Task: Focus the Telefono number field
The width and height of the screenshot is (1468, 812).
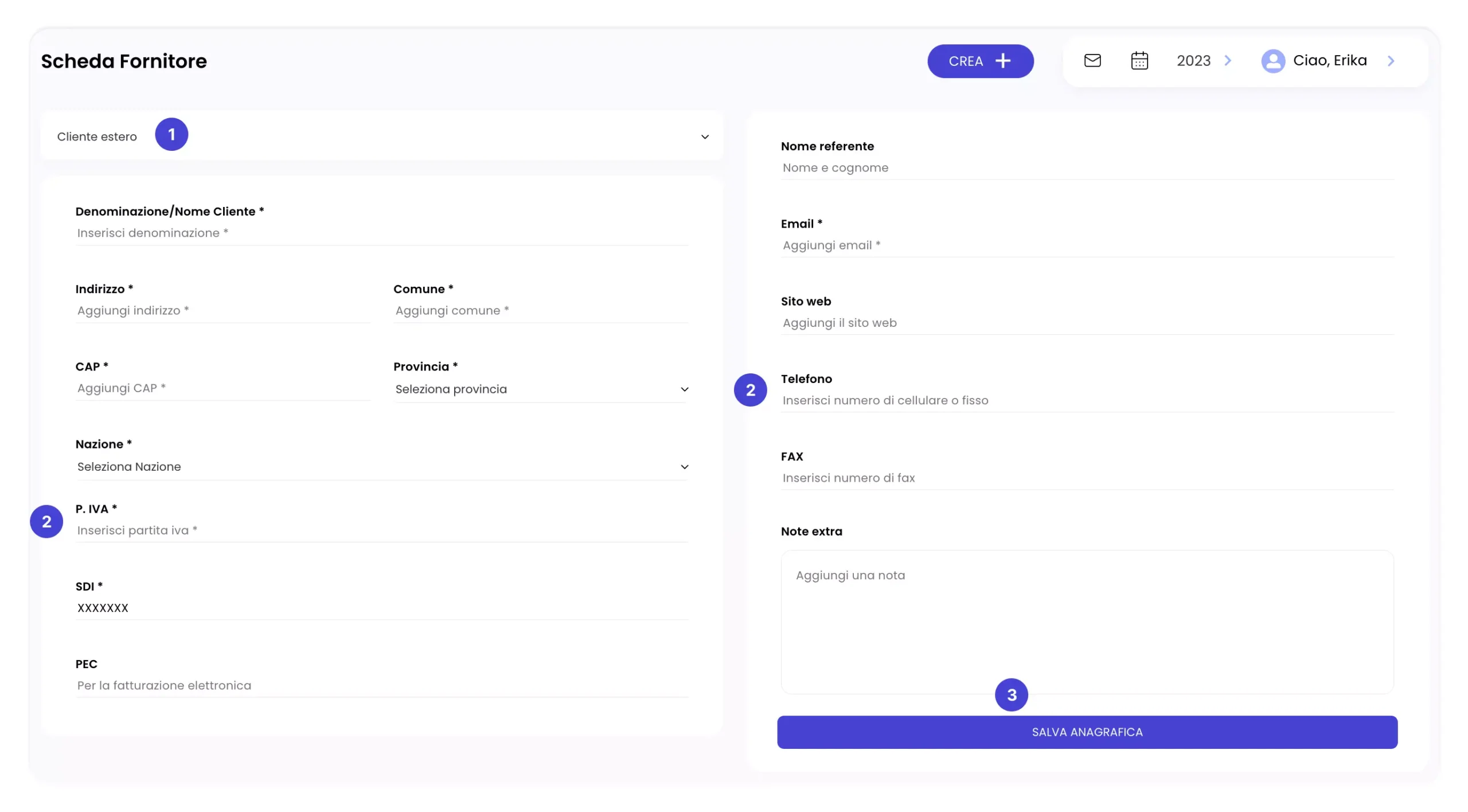Action: (x=1087, y=400)
